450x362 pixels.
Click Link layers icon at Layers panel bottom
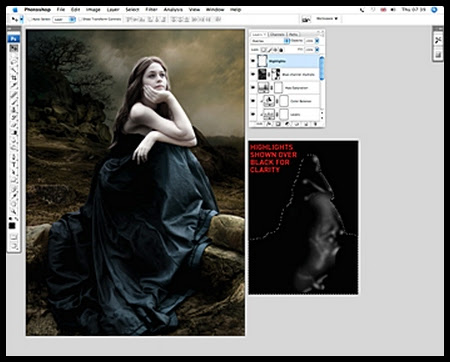click(260, 124)
